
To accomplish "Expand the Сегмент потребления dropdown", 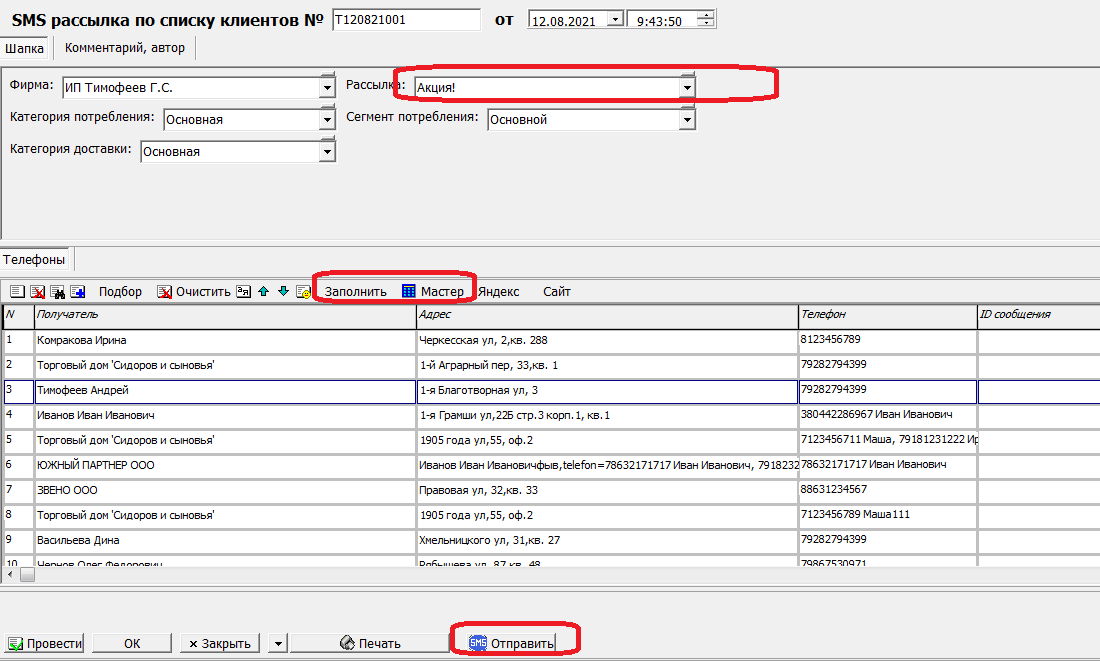I will coord(686,120).
